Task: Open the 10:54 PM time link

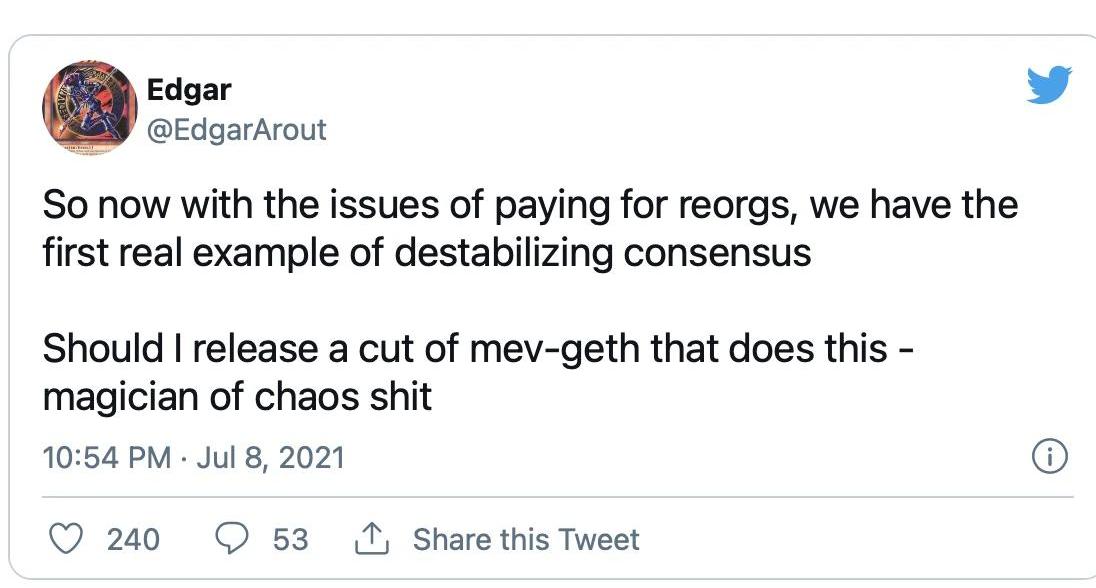Action: pos(106,458)
